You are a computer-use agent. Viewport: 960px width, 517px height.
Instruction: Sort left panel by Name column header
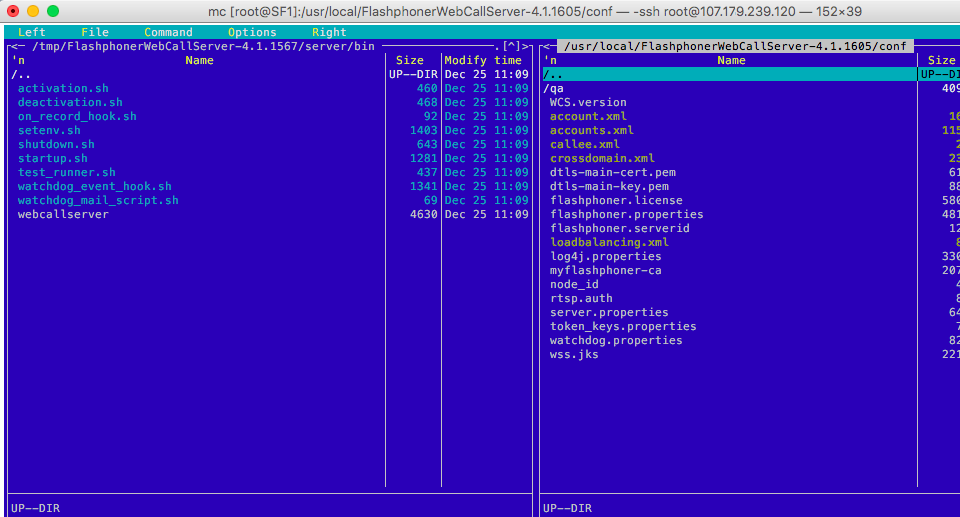(x=200, y=61)
